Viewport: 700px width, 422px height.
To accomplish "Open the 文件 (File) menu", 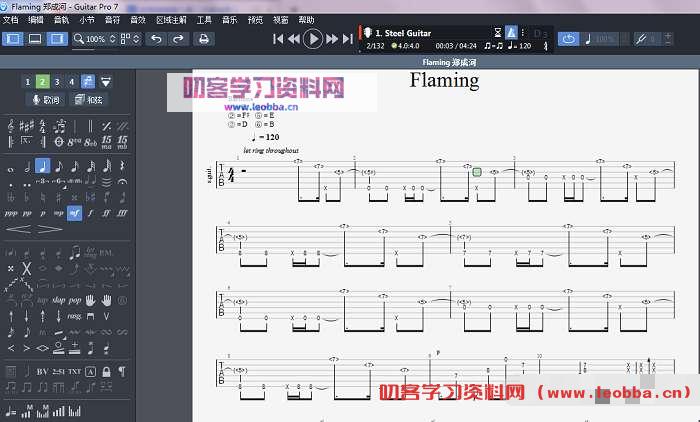I will 10,20.
